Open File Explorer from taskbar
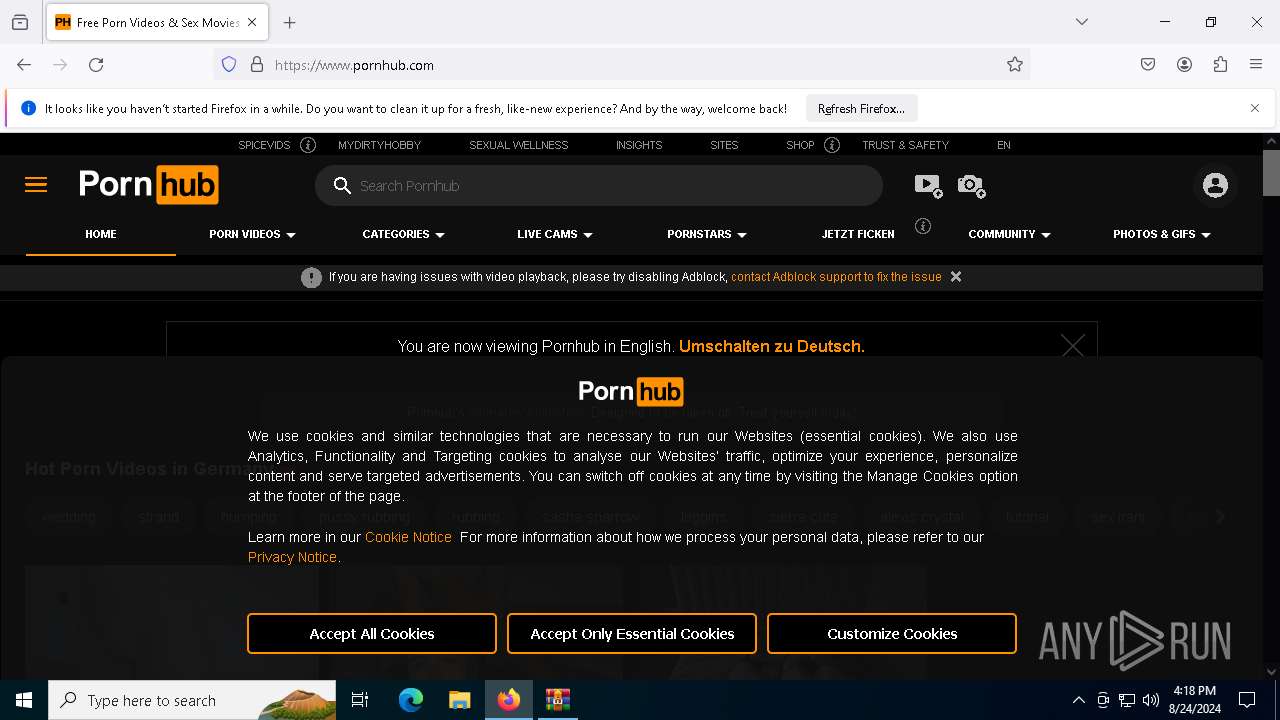The height and width of the screenshot is (720, 1280). 459,700
